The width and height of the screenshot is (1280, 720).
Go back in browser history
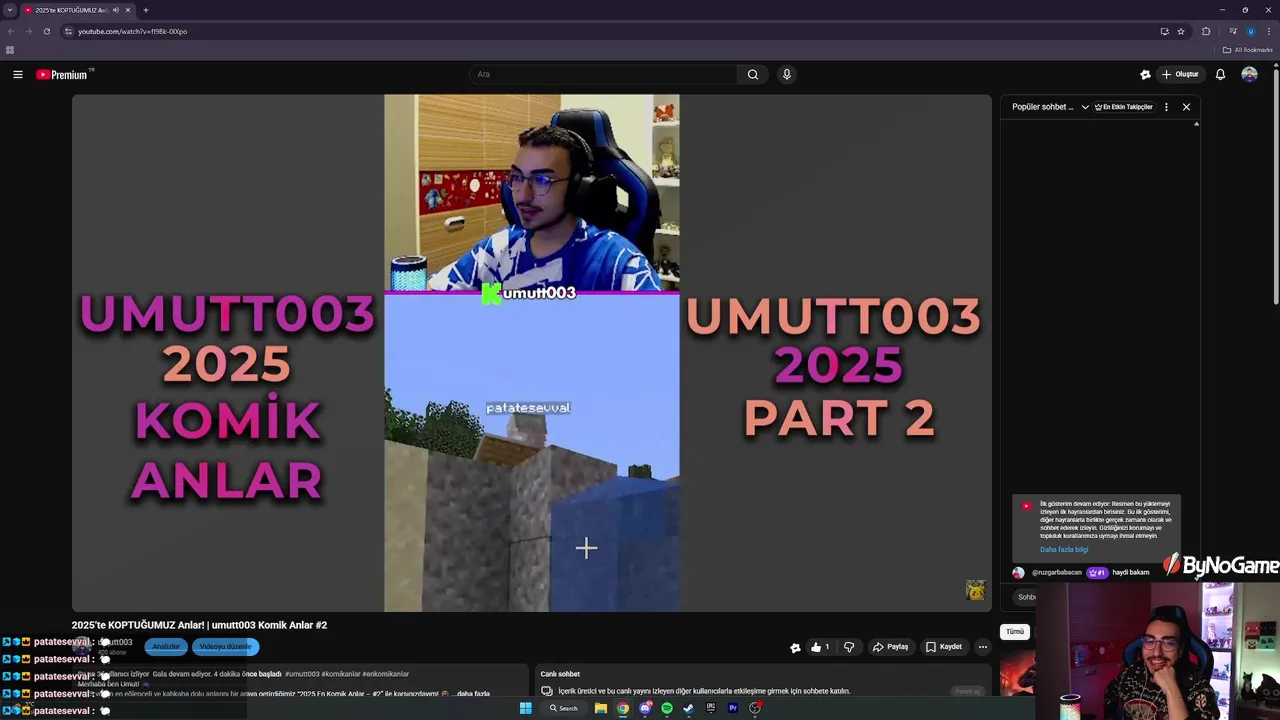coord(11,31)
